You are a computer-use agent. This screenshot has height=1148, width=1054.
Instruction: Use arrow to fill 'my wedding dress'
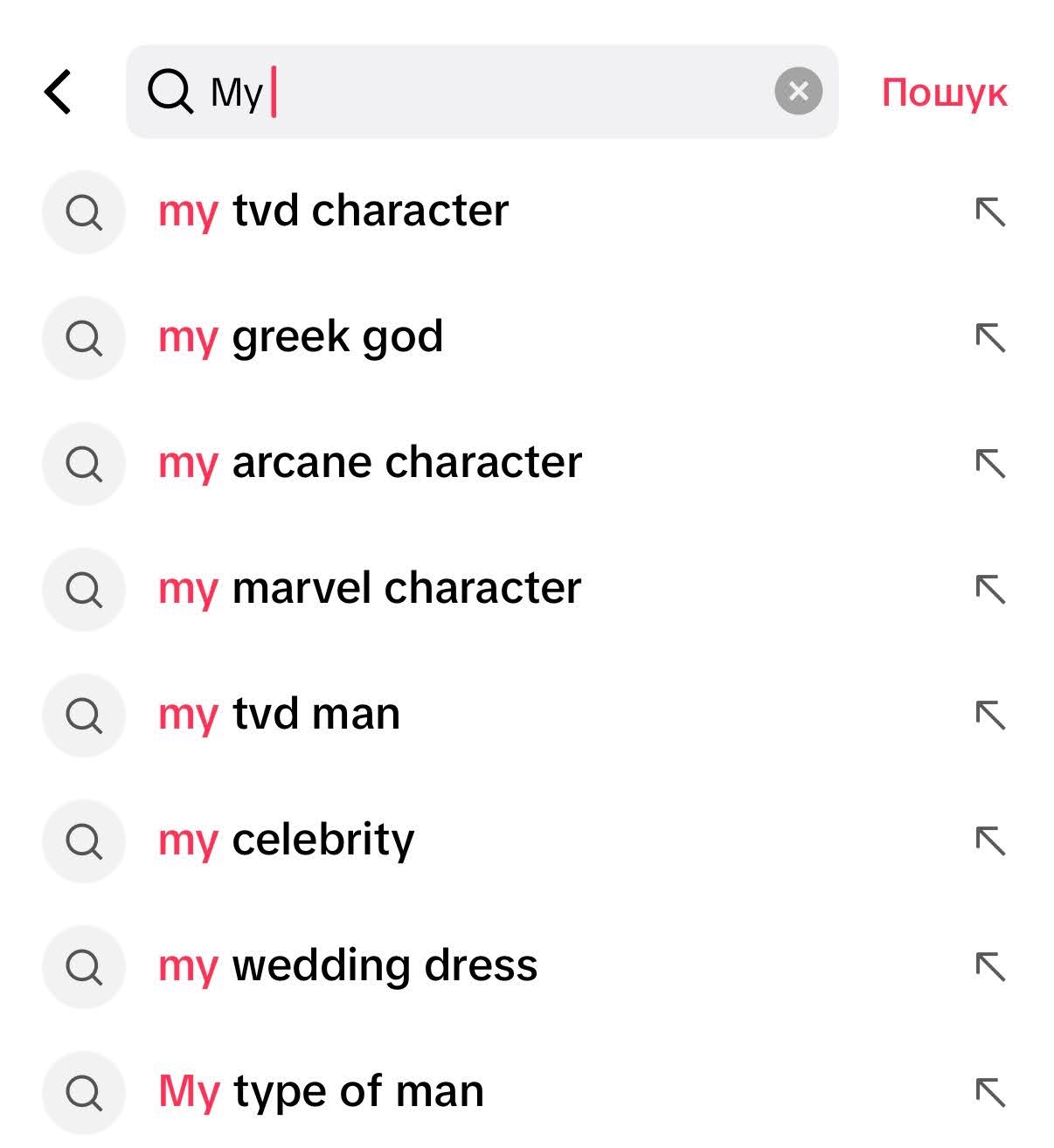click(x=990, y=967)
